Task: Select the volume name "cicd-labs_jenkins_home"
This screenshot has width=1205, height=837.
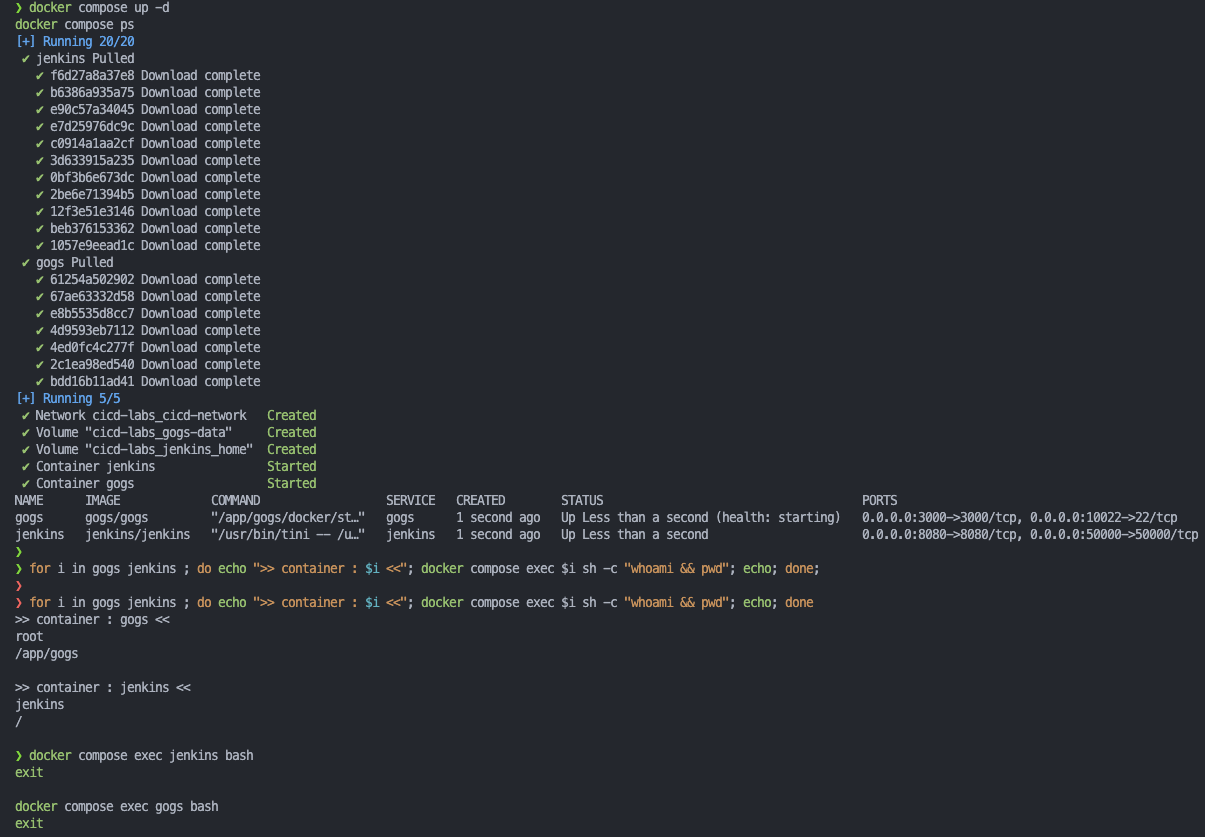Action: pyautogui.click(x=169, y=449)
